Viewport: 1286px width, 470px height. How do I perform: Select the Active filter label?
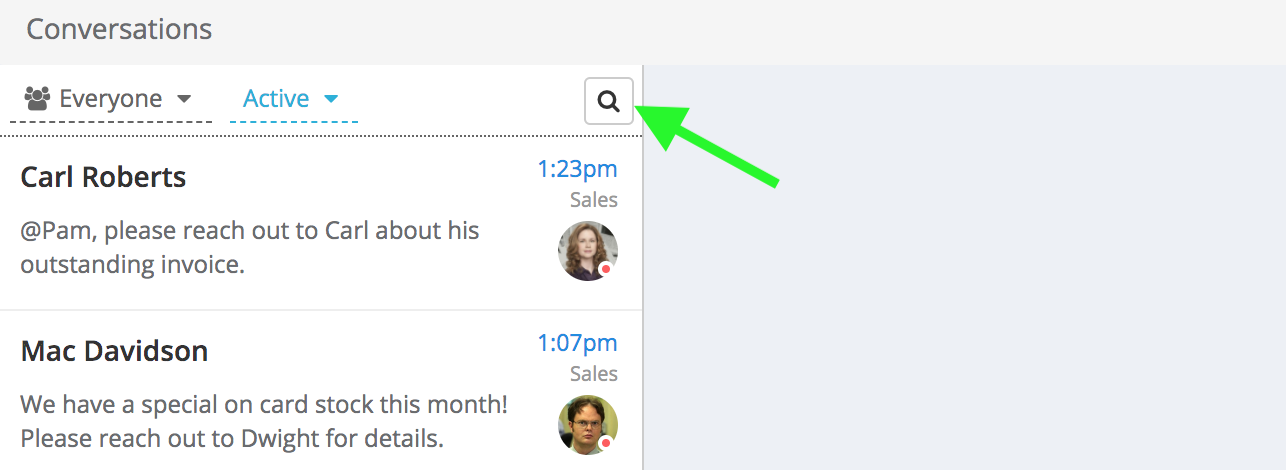tap(276, 99)
